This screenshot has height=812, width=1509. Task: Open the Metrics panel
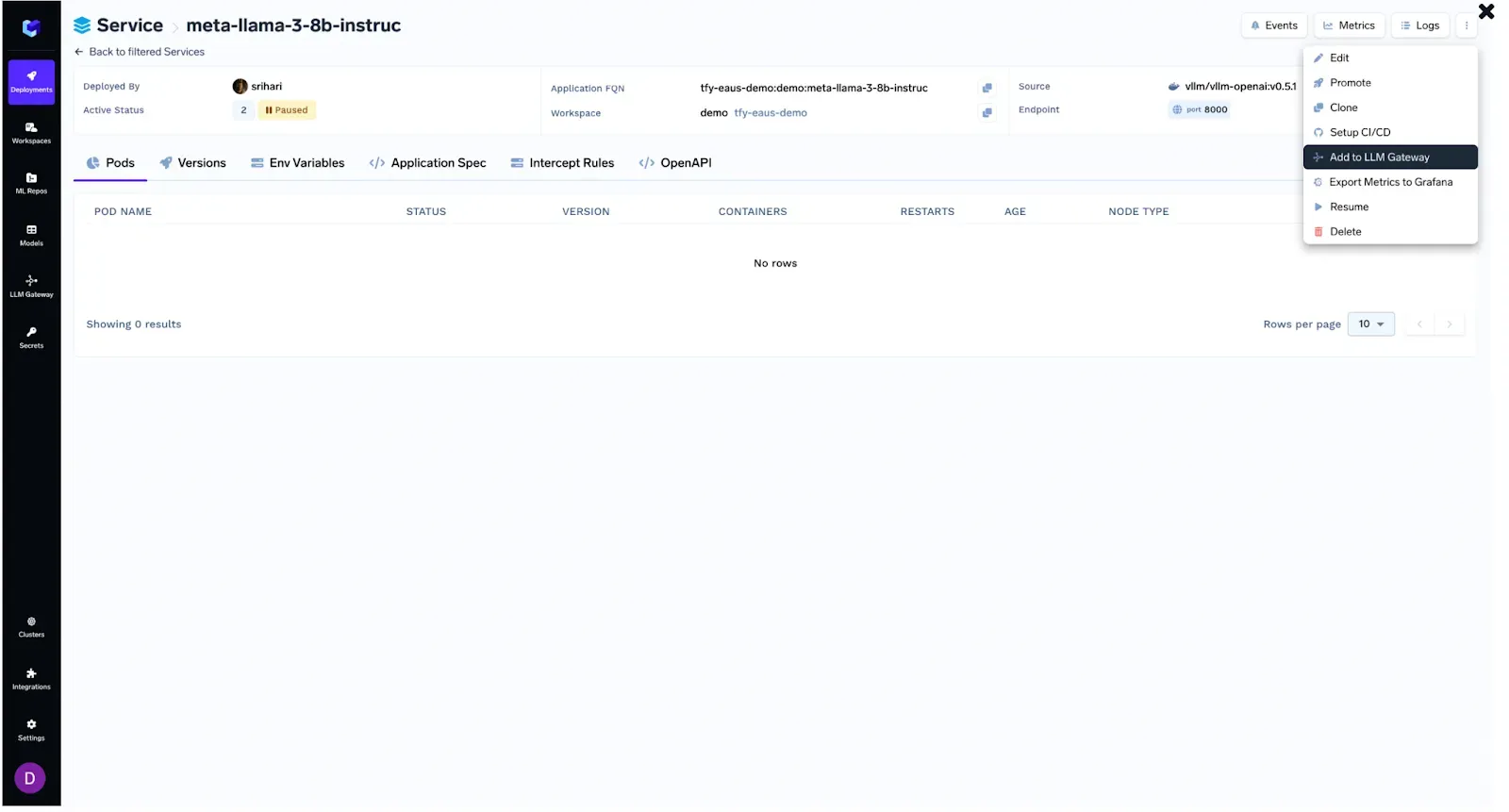1350,25
